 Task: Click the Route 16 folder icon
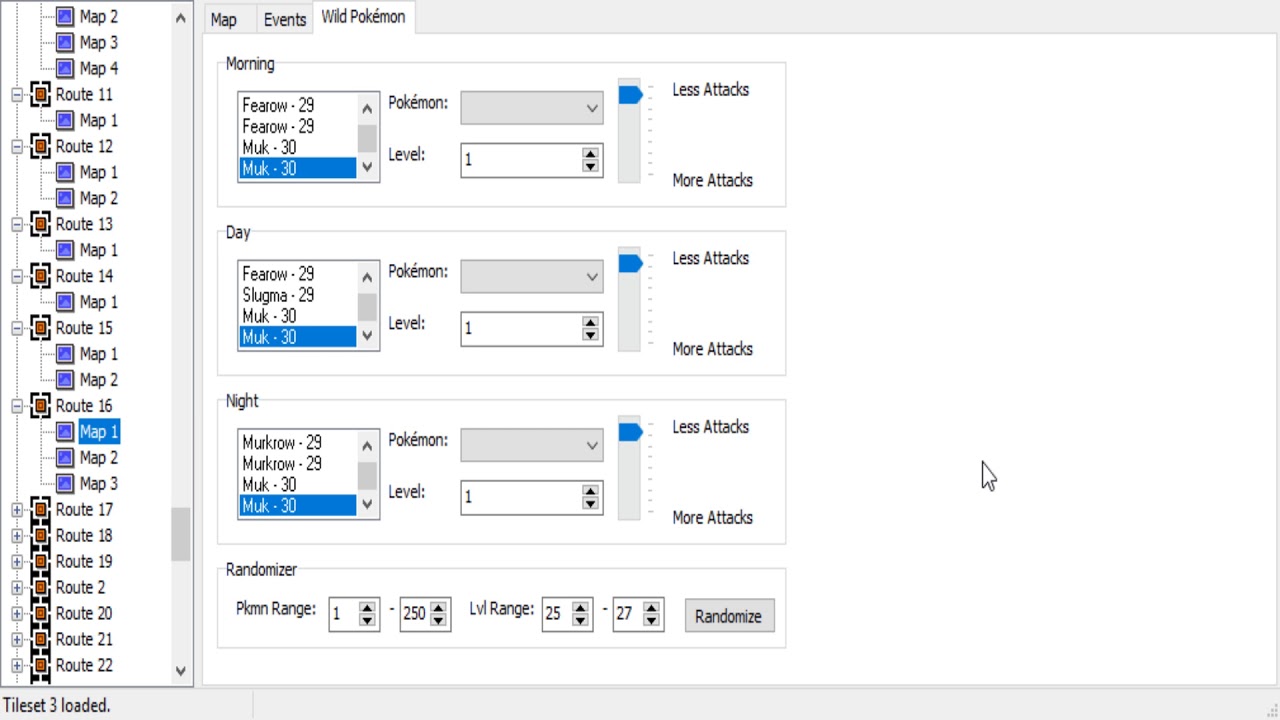(x=41, y=406)
